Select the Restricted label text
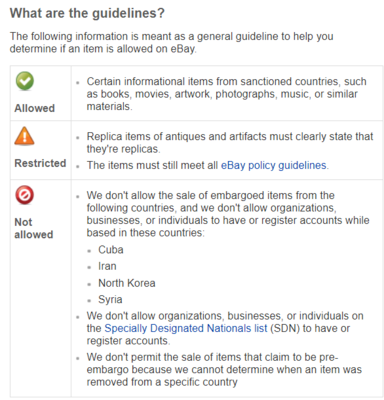The height and width of the screenshot is (400, 384). coord(40,163)
